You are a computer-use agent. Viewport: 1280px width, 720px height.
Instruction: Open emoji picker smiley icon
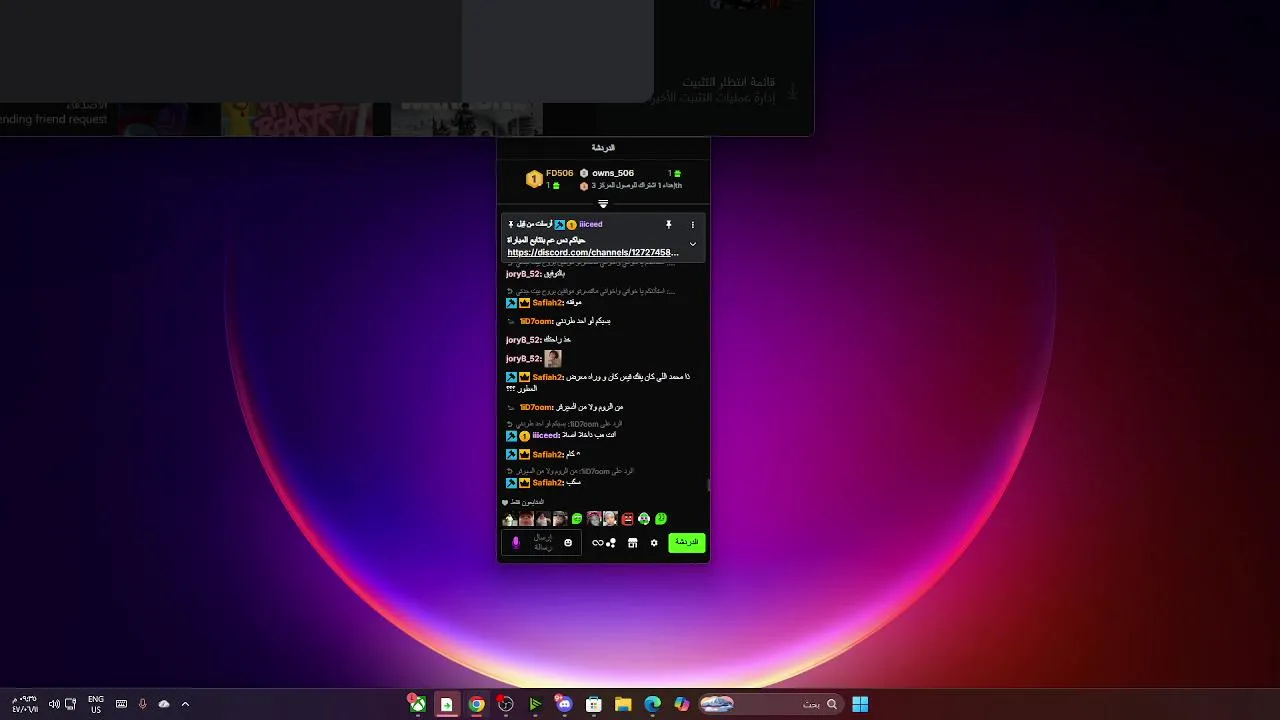pos(568,543)
